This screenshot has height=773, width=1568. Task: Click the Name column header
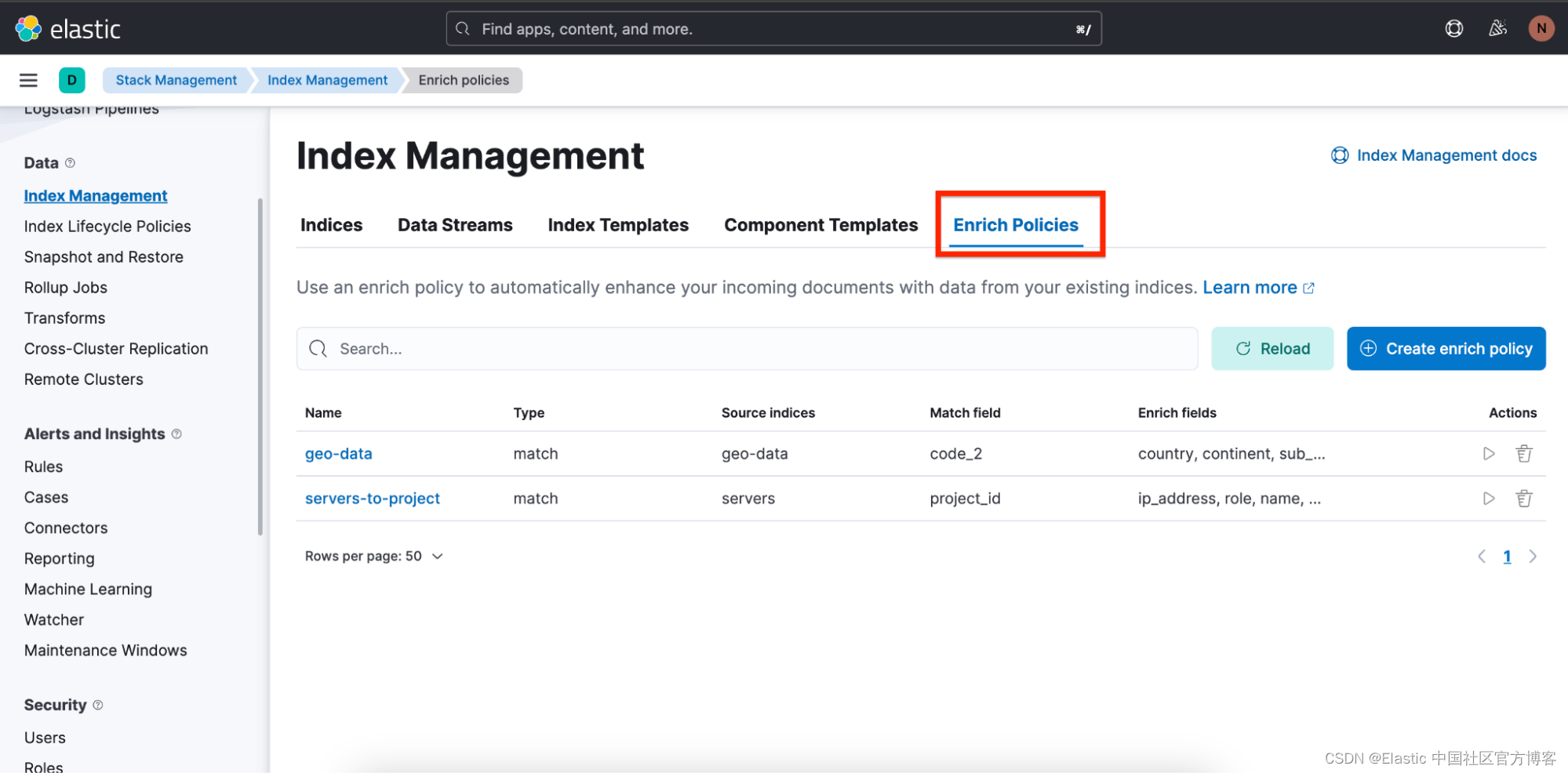[323, 413]
